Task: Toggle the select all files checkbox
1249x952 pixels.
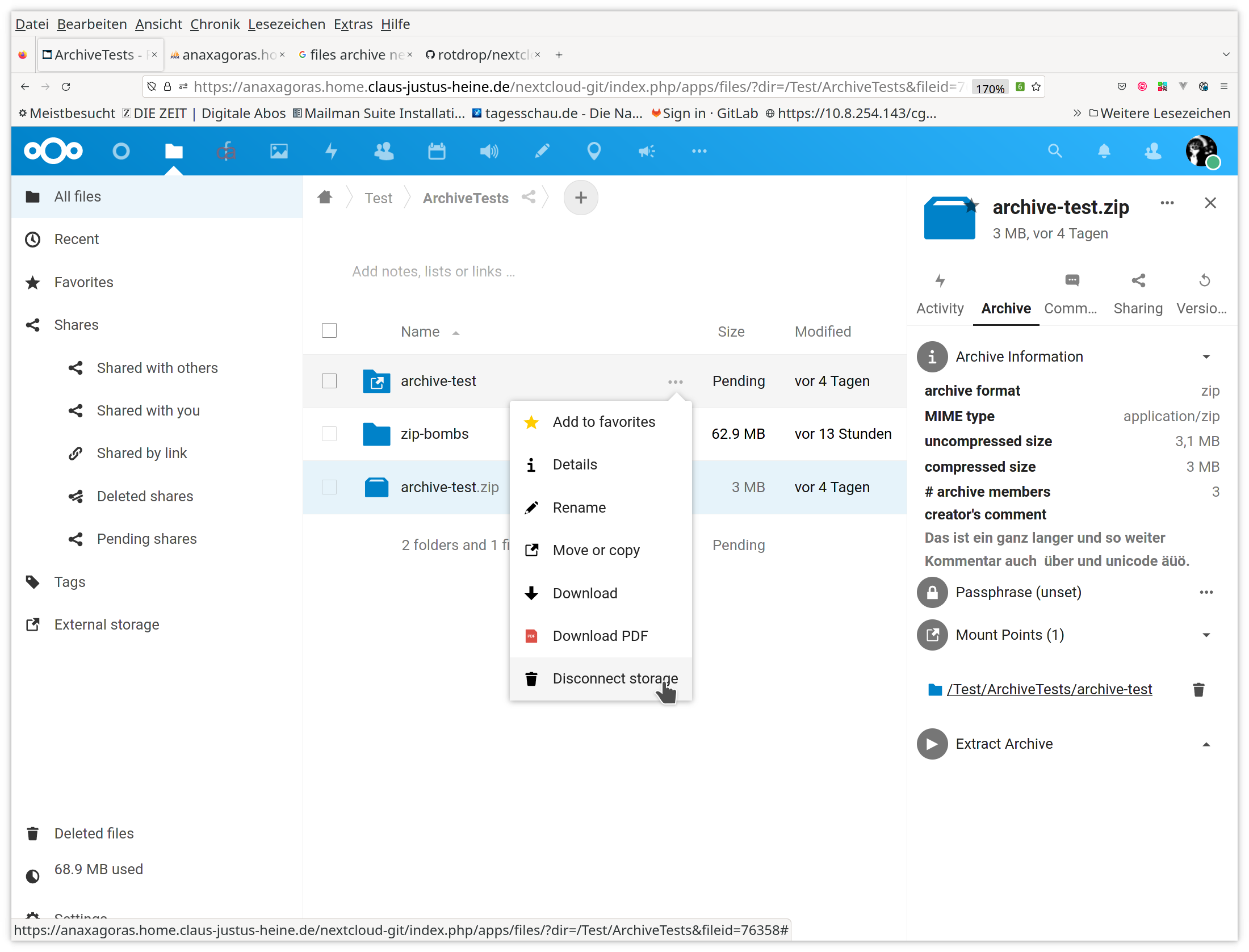Action: [329, 331]
